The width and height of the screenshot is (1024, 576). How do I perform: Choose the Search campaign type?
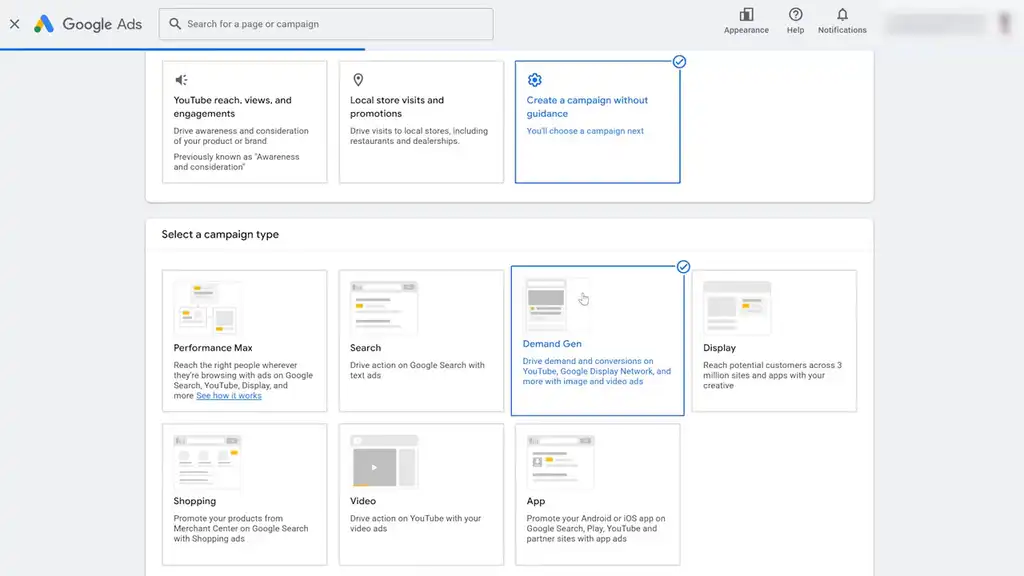coord(421,341)
